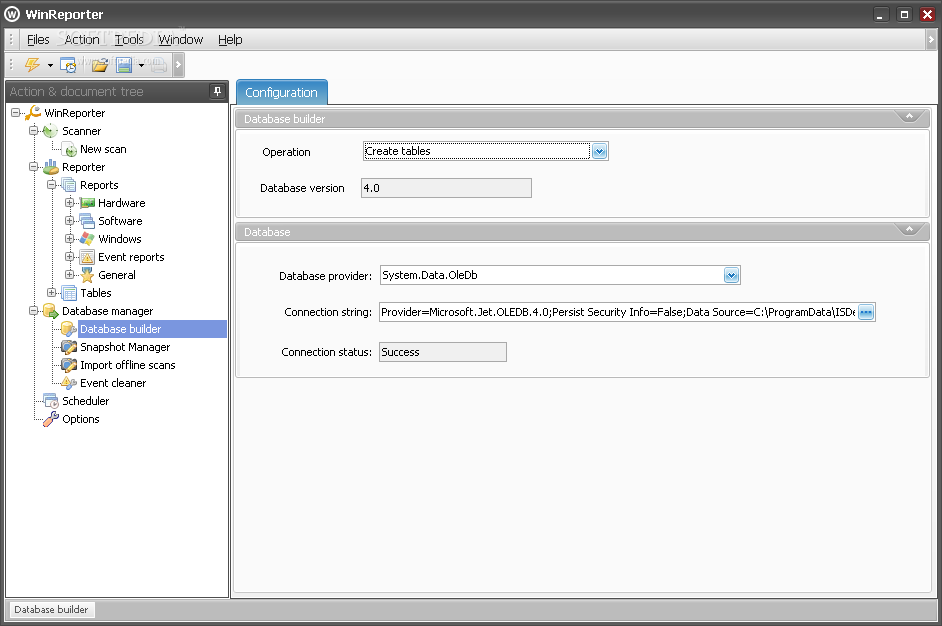Click the General star icon
Image resolution: width=942 pixels, height=626 pixels.
click(x=87, y=275)
